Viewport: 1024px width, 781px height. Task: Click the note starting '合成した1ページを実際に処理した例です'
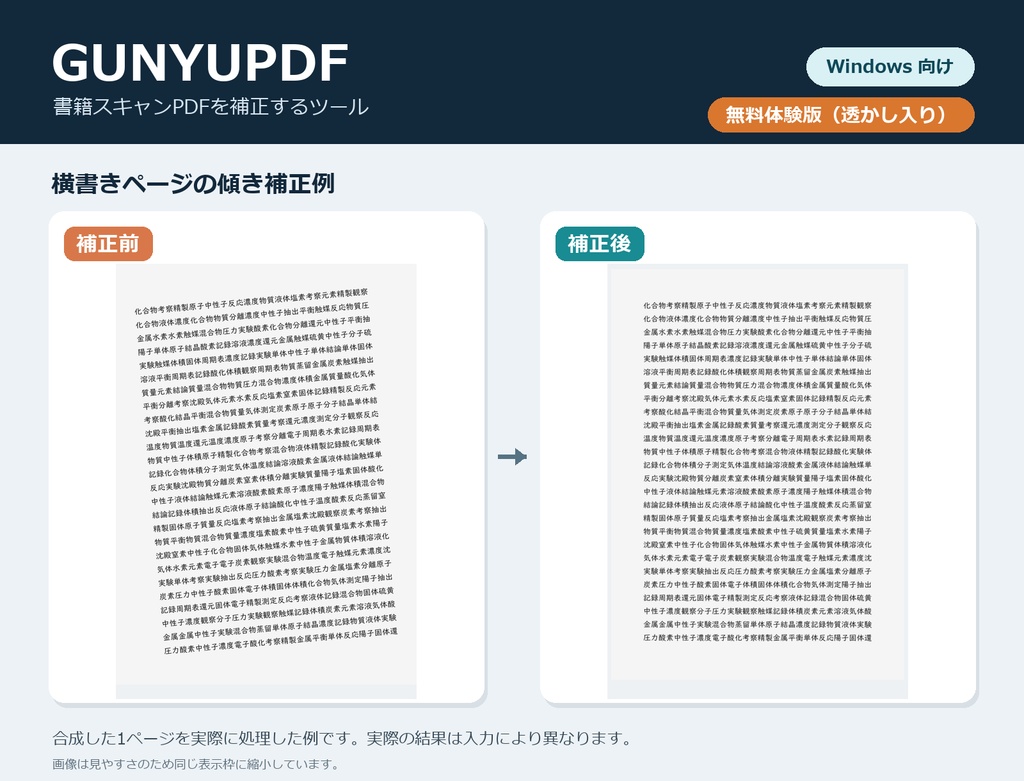(x=342, y=739)
